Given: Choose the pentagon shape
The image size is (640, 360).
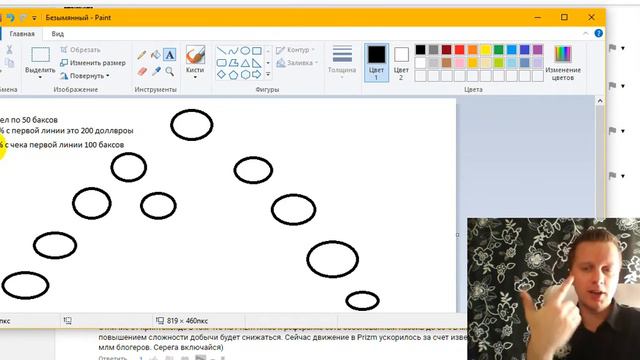Looking at the screenshot, I should tap(233, 75).
